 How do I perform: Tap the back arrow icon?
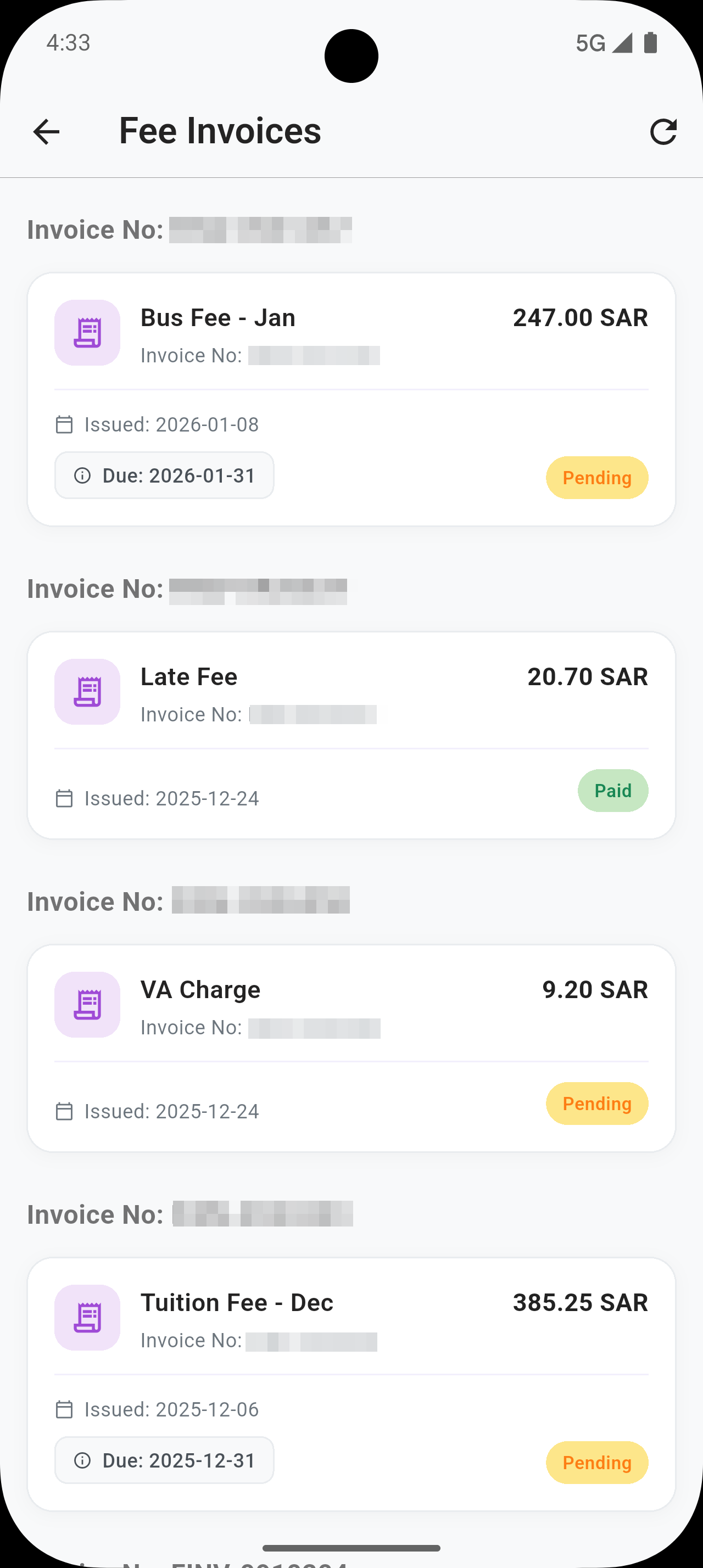point(46,131)
